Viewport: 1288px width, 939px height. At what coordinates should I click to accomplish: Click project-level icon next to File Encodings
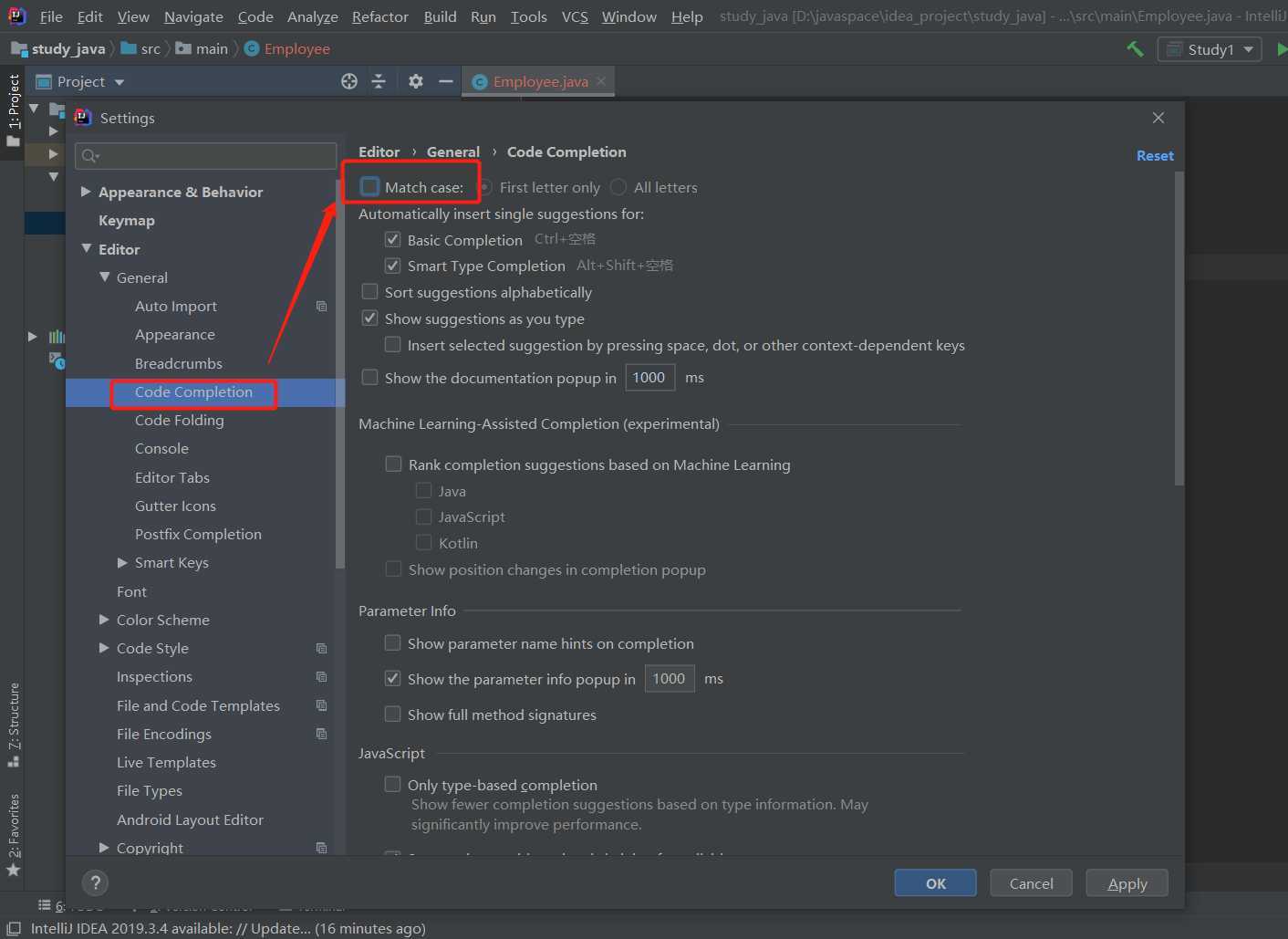coord(321,734)
